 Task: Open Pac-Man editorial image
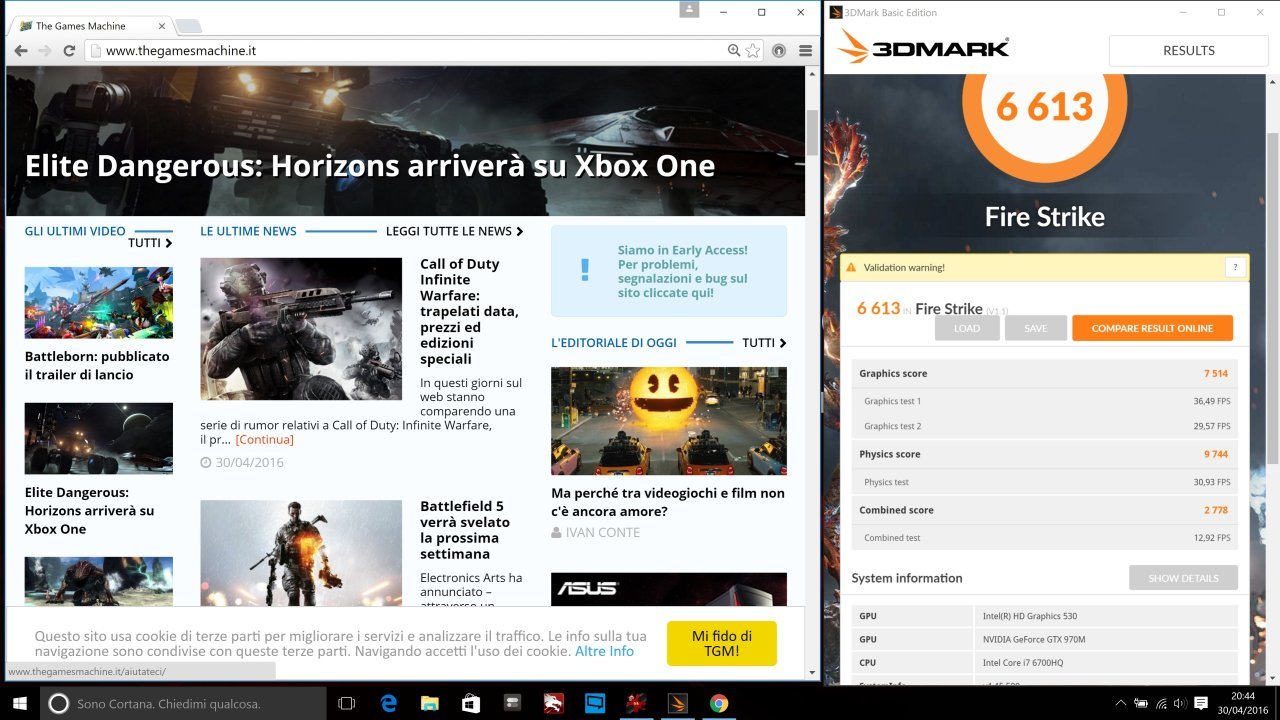[669, 421]
